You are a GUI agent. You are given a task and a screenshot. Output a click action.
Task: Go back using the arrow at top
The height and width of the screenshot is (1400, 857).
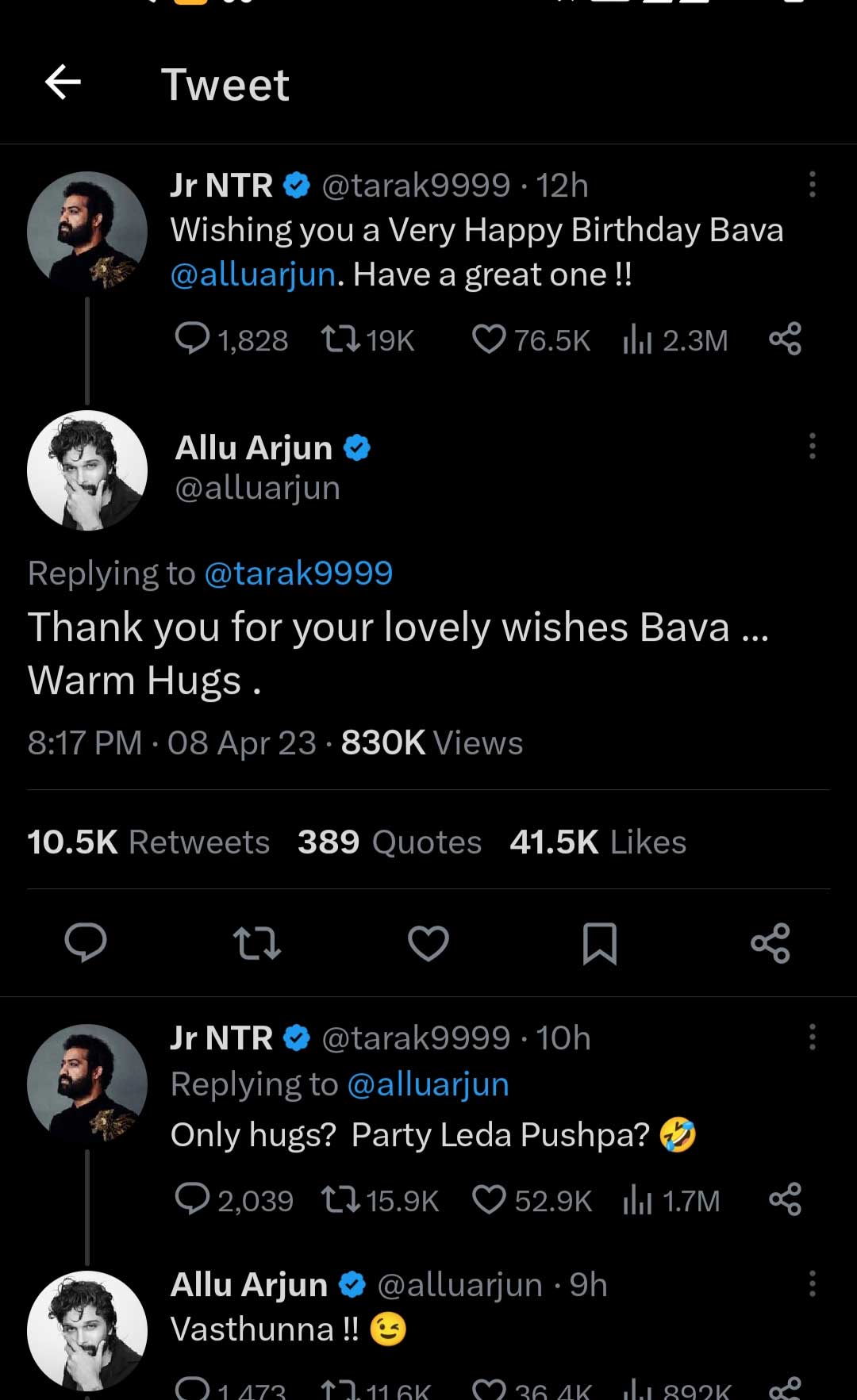[x=62, y=82]
